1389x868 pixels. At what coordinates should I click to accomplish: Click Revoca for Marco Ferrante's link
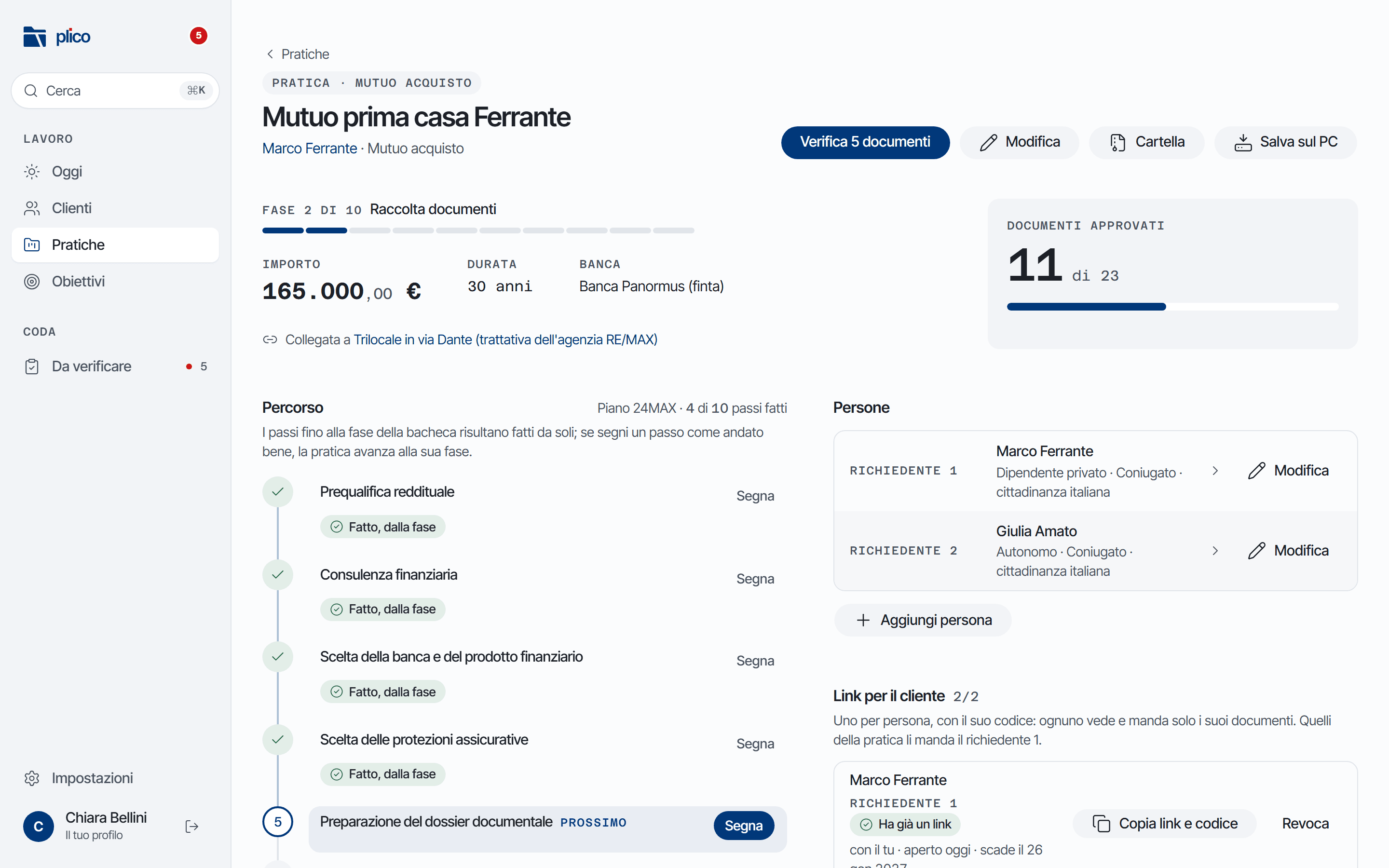1305,824
